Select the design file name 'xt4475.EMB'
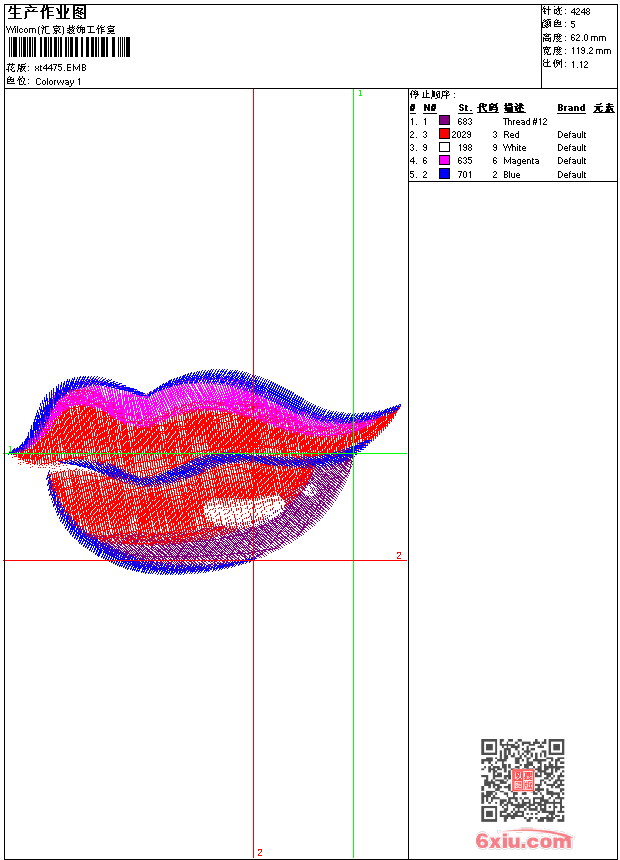Viewport: 620px width, 860px height. [x=60, y=68]
